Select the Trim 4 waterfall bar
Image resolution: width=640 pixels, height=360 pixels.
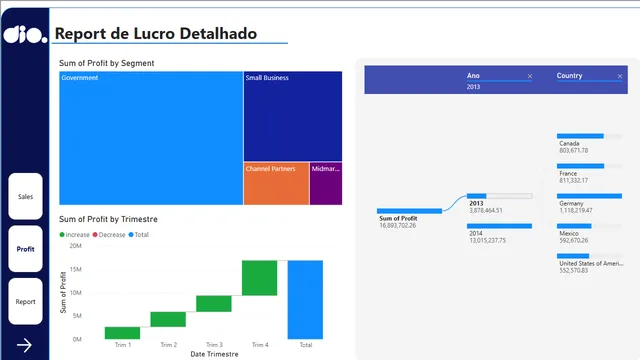(x=260, y=278)
